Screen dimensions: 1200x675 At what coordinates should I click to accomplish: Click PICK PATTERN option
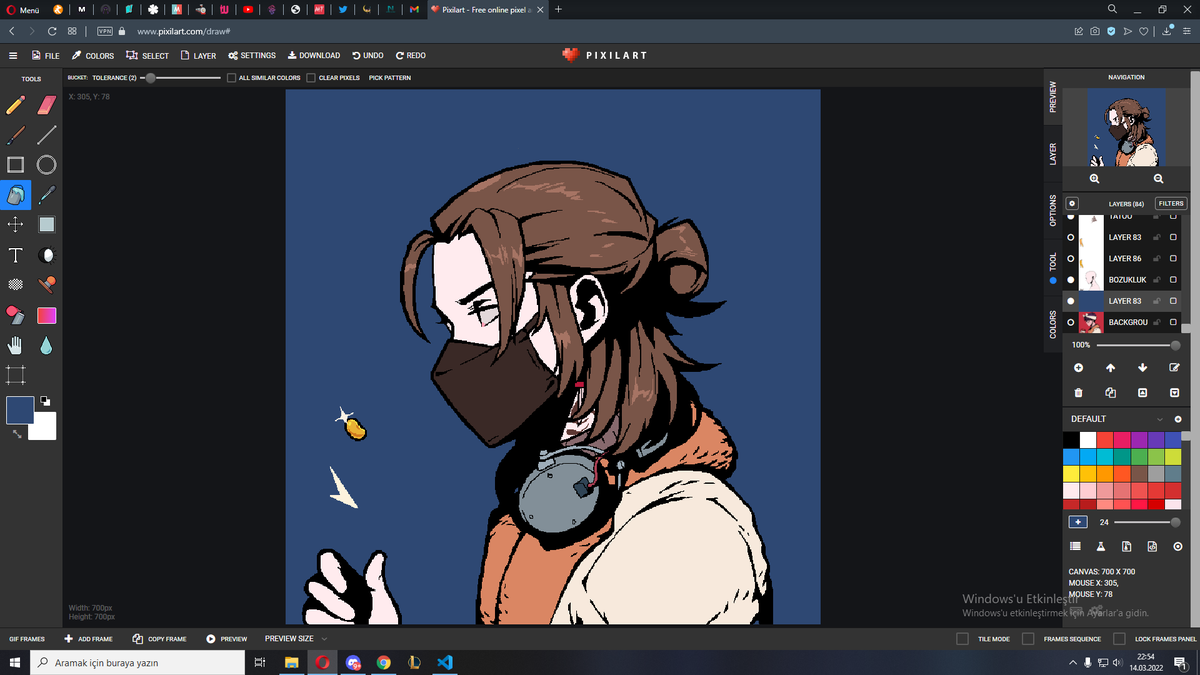390,77
